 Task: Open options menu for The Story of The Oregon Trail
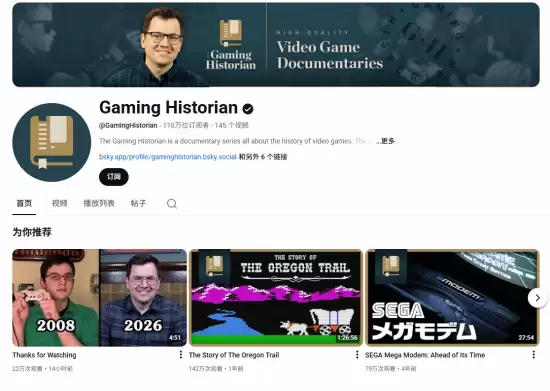tap(357, 355)
